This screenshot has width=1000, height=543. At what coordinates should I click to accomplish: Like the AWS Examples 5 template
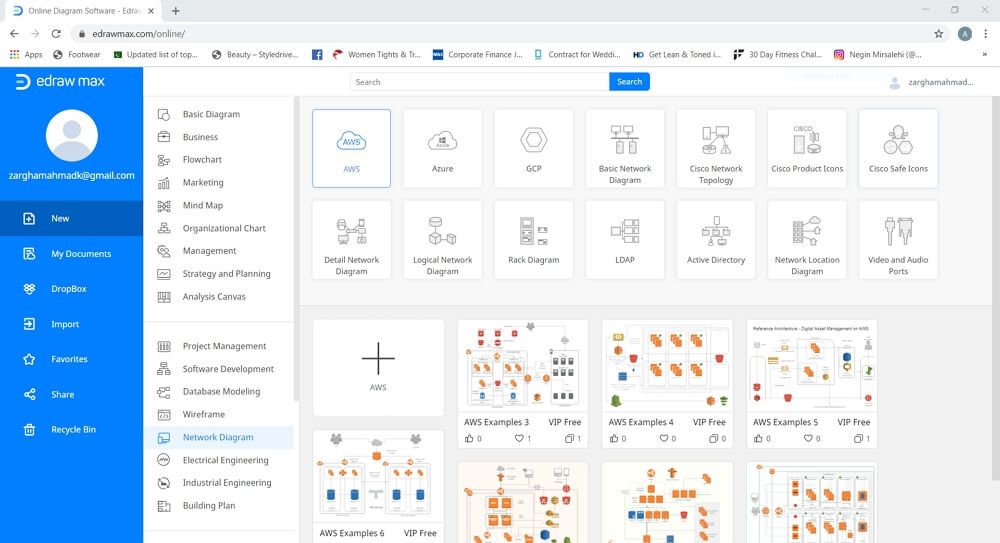758,438
